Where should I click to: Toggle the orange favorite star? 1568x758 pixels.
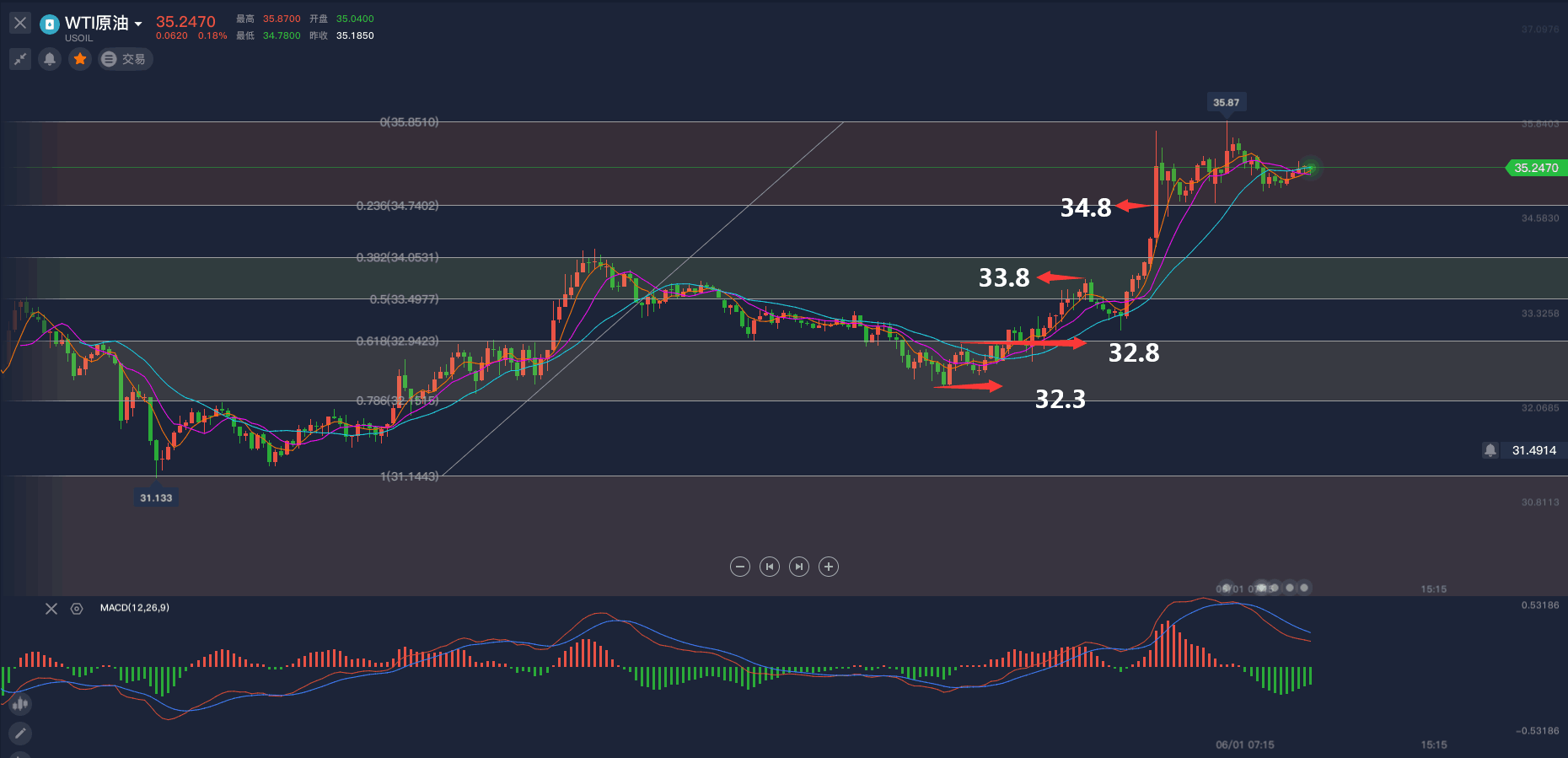click(x=80, y=59)
